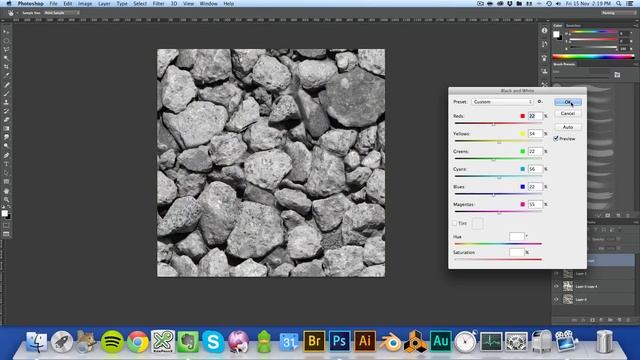640x360 pixels.
Task: Select the Zoom tool
Action: click(x=6, y=199)
